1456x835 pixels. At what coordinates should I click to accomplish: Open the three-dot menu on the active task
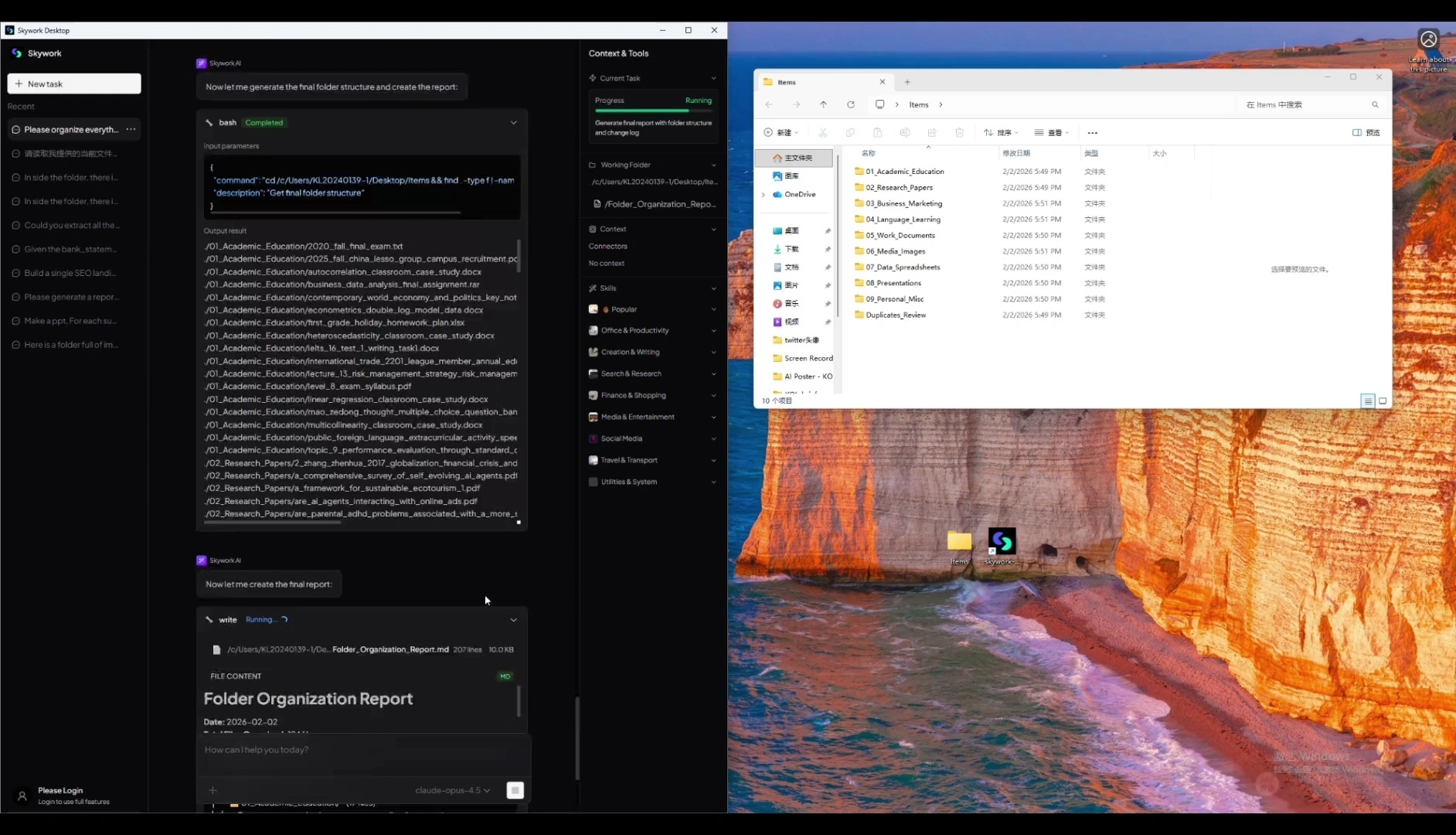pyautogui.click(x=131, y=129)
